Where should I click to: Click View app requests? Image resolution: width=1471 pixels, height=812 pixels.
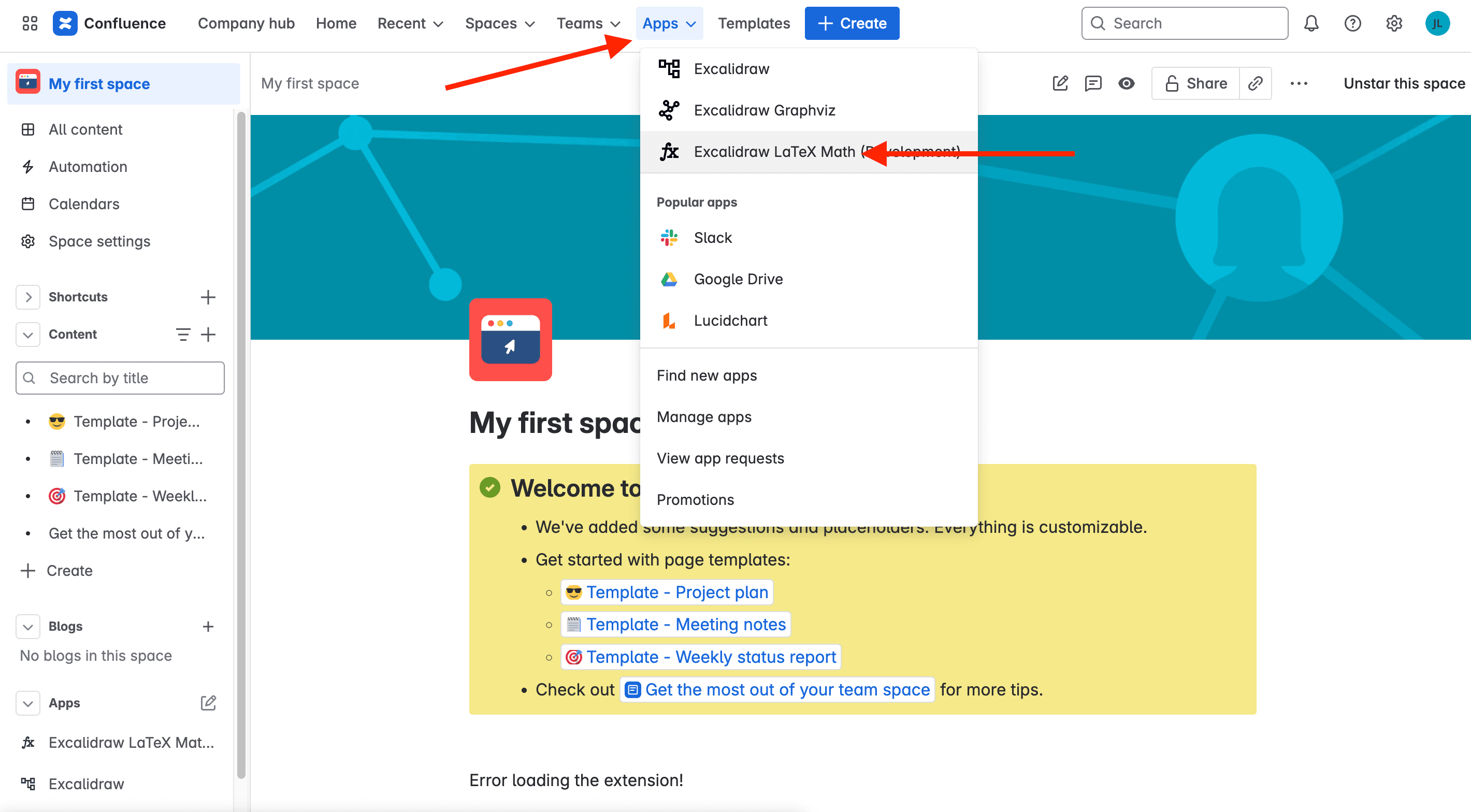click(809, 458)
